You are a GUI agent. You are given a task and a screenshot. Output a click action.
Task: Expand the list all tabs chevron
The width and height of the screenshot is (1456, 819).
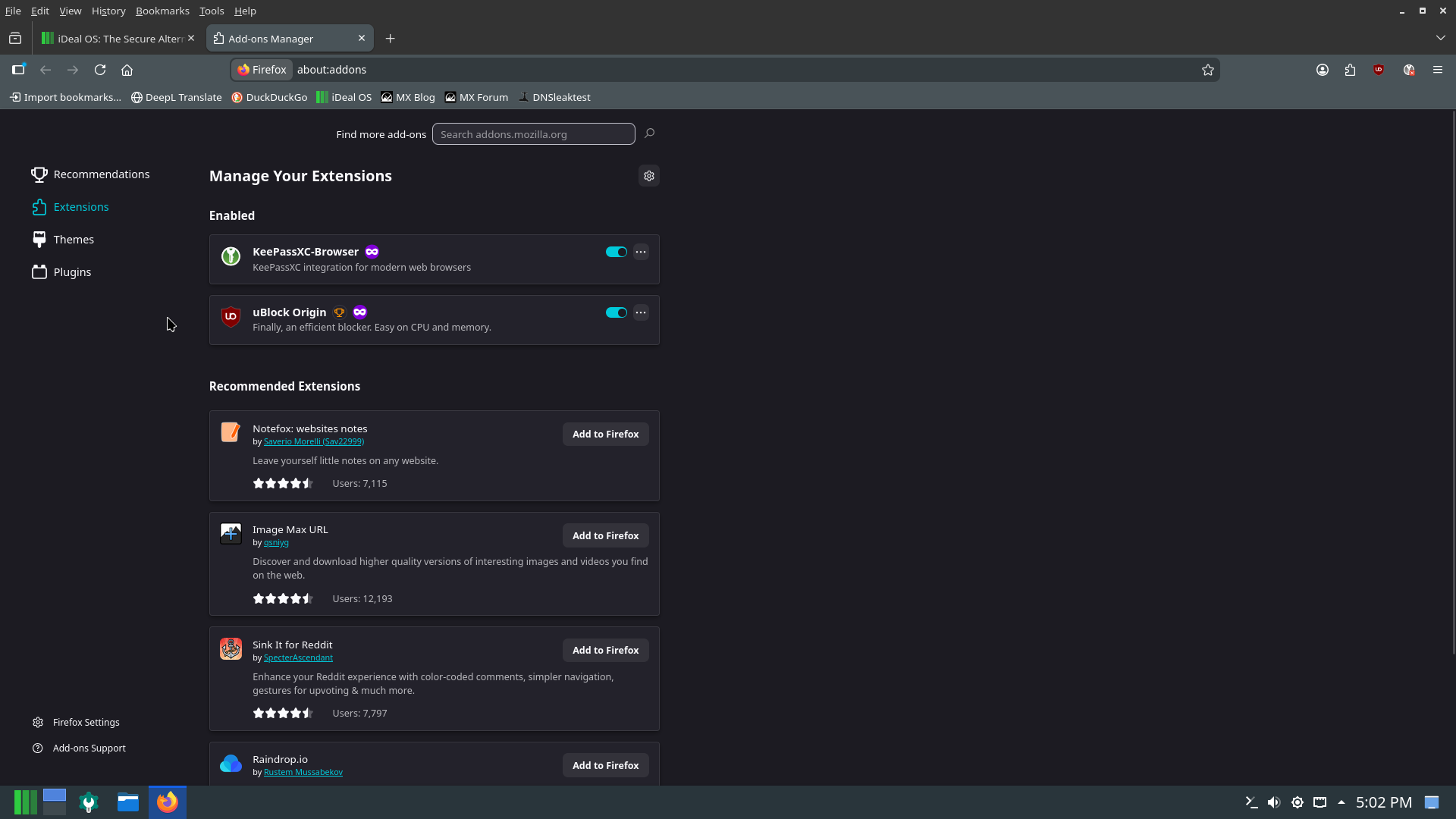point(1440,38)
